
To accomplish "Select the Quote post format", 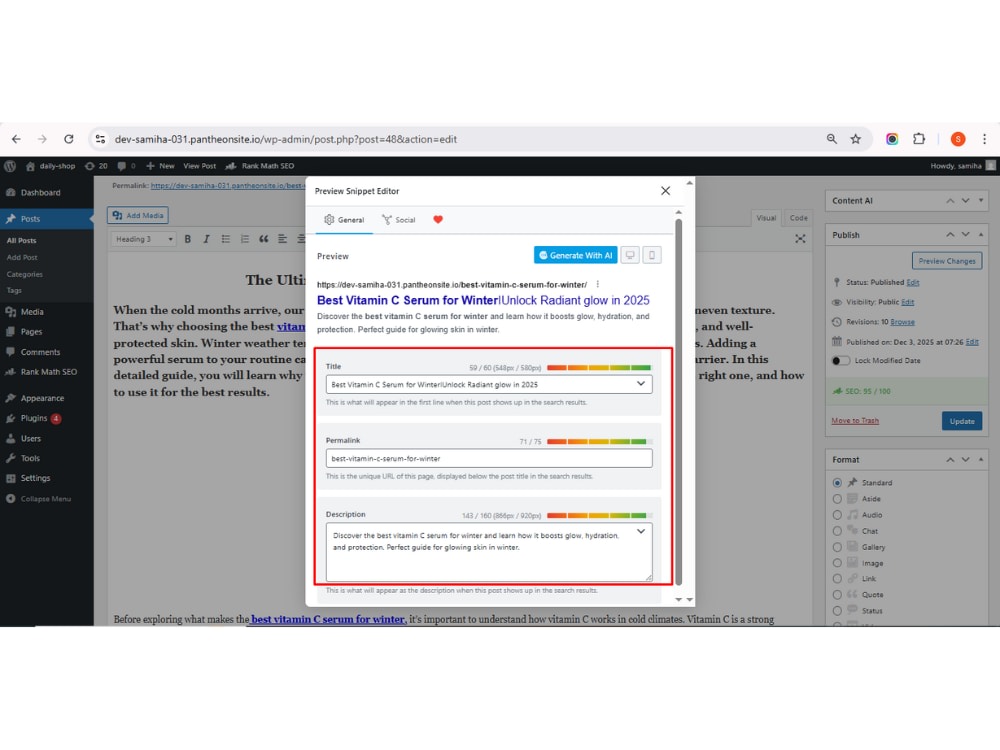I will [x=837, y=594].
